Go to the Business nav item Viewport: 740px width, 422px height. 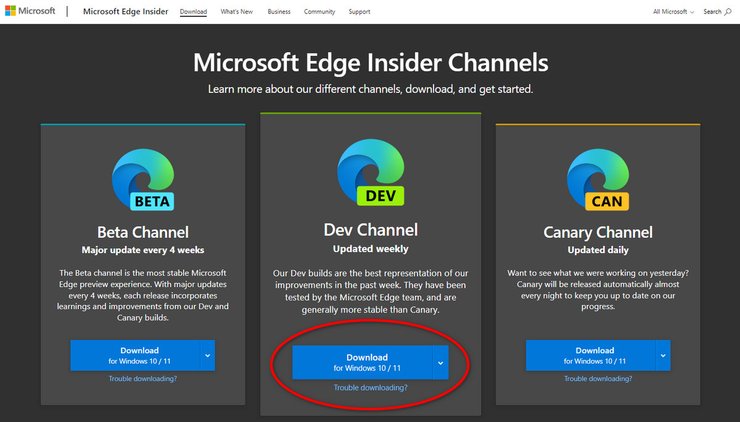tap(279, 12)
